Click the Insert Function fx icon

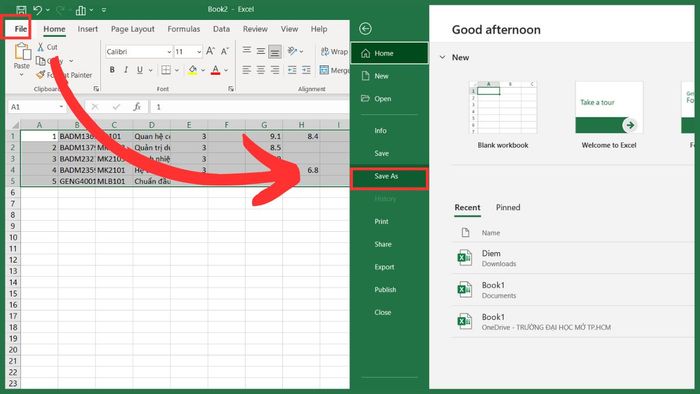click(x=137, y=107)
